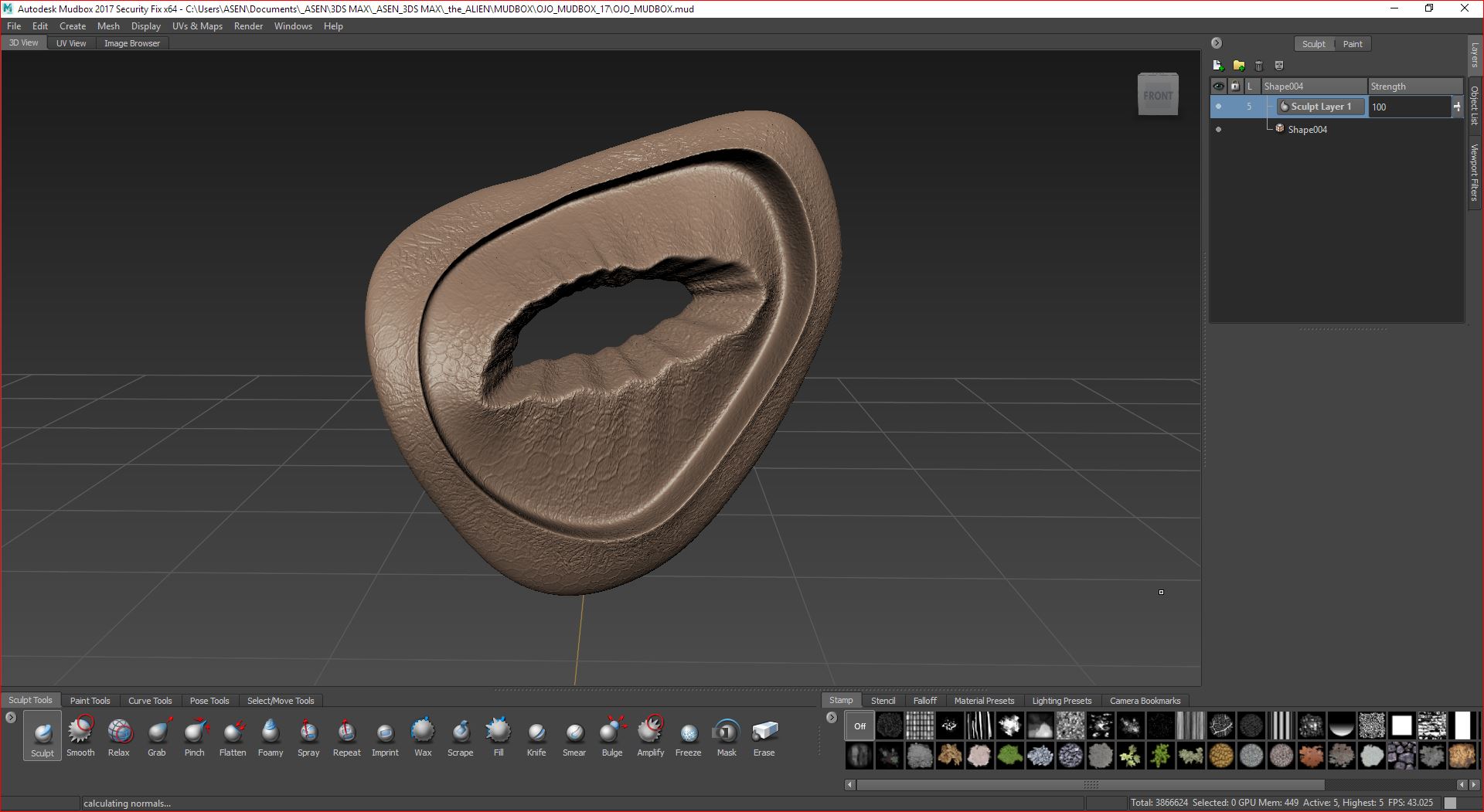Click the FRONT view cube

point(1158,95)
